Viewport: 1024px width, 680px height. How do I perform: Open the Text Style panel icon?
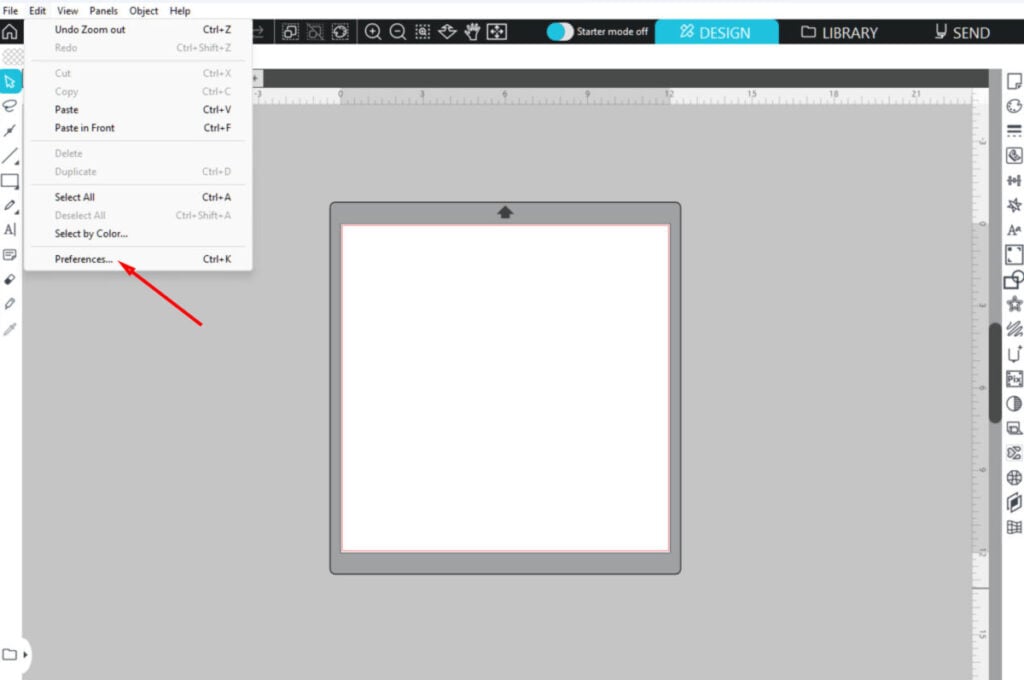(x=1014, y=230)
